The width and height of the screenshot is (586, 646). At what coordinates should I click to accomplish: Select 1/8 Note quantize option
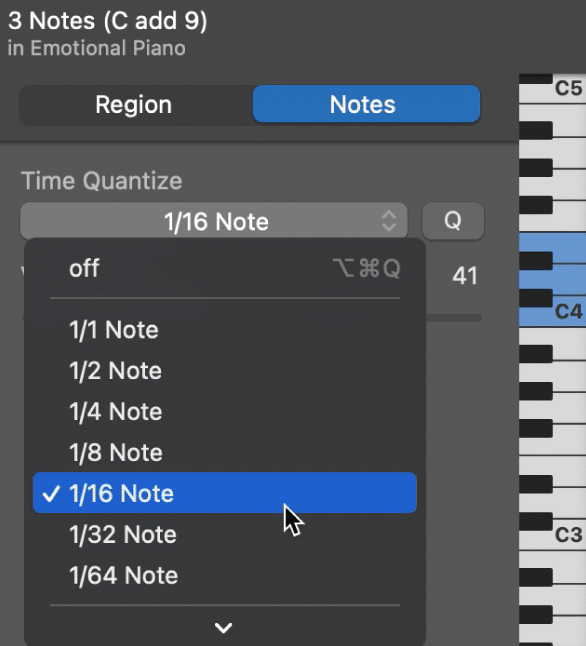(x=225, y=452)
